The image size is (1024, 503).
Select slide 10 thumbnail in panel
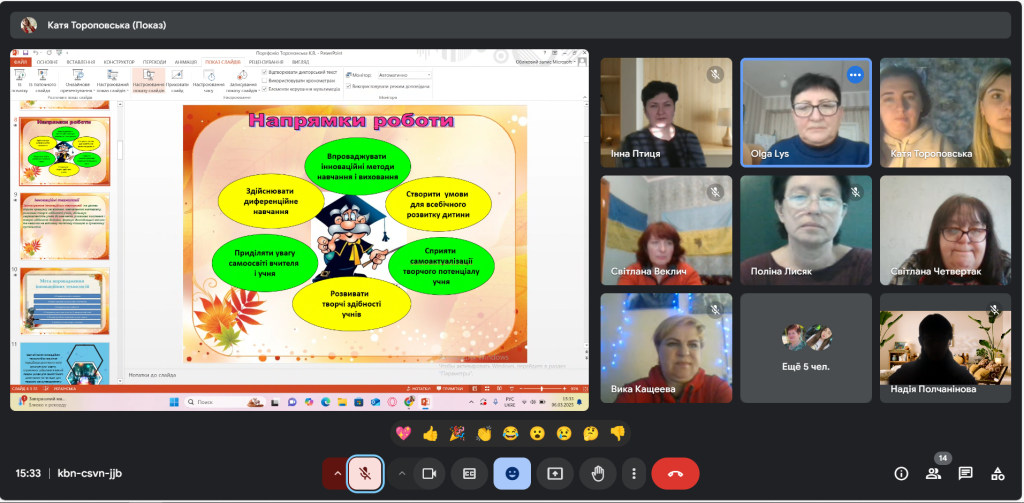[65, 300]
